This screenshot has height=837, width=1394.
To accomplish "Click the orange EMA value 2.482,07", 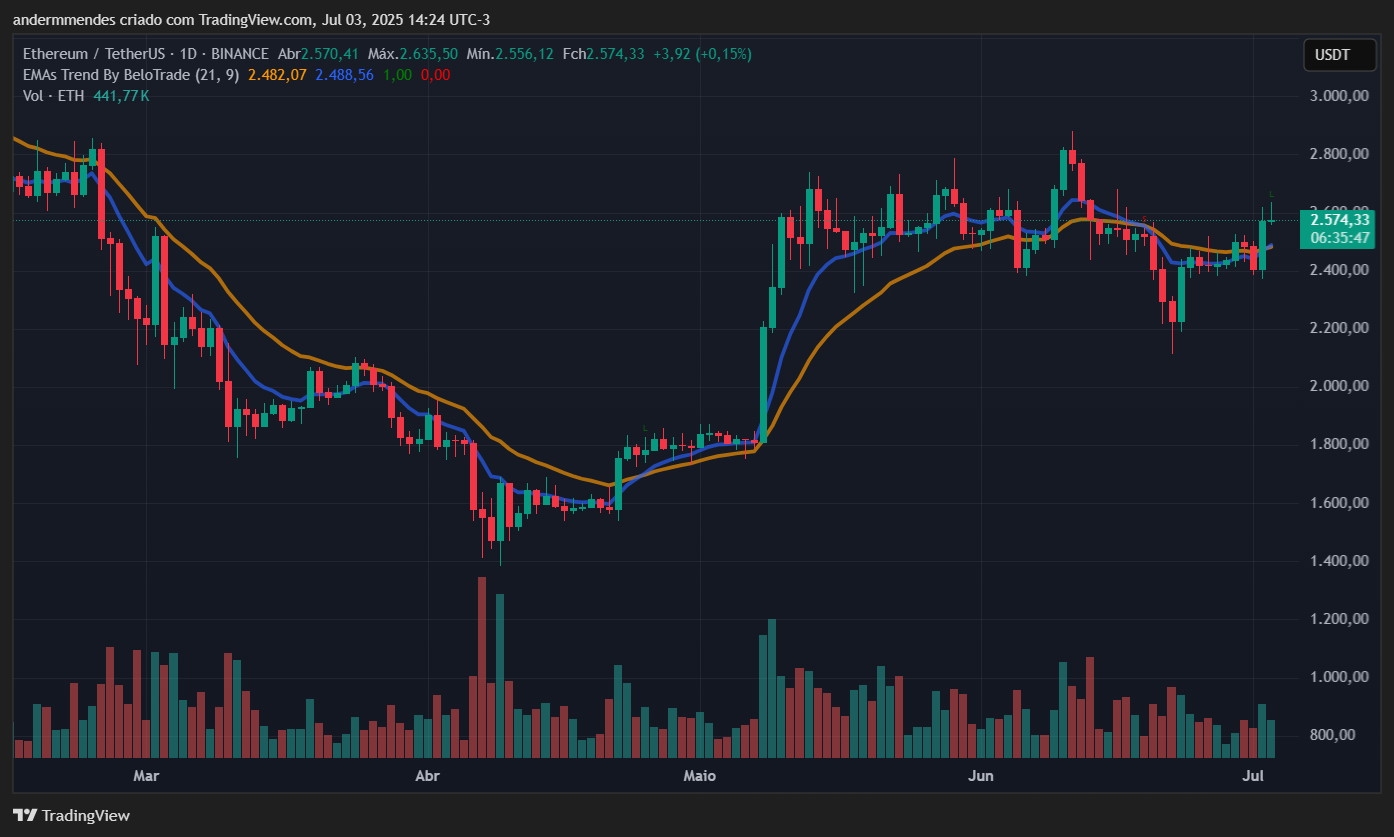I will tap(277, 75).
